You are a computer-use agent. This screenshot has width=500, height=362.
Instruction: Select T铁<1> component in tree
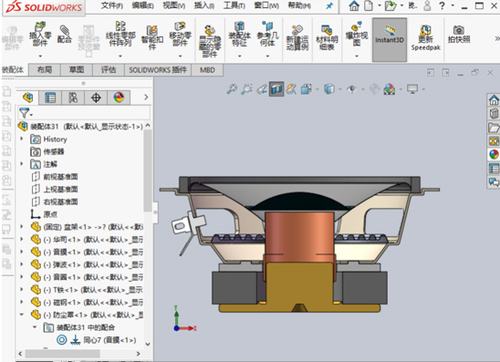(86, 290)
